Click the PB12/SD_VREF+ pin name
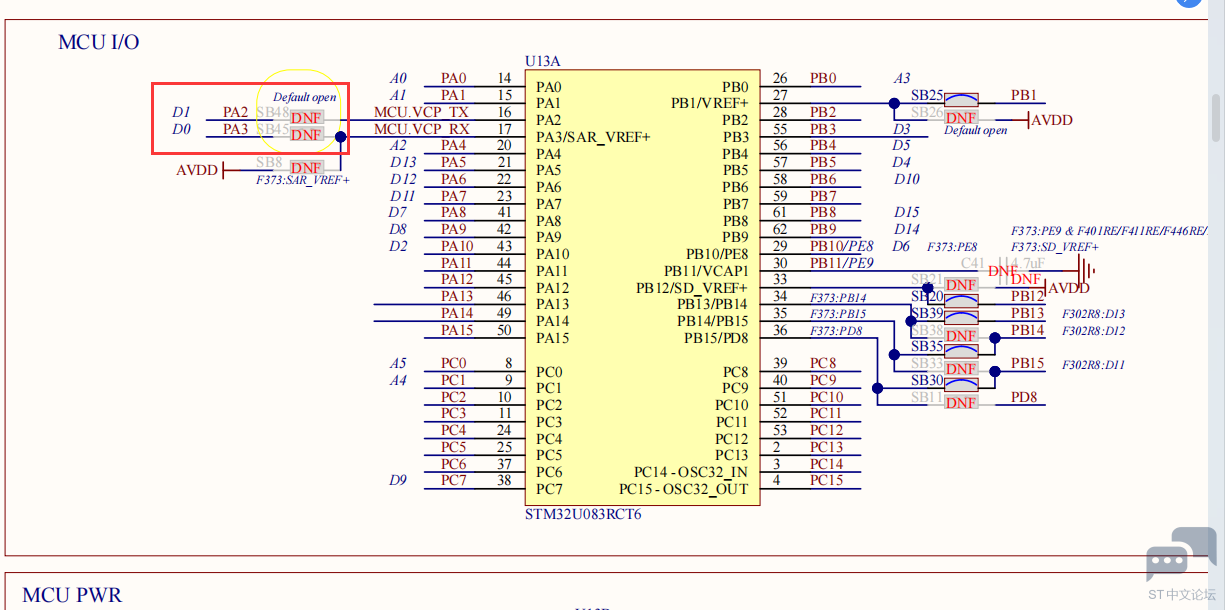The height and width of the screenshot is (610, 1225). [x=692, y=288]
